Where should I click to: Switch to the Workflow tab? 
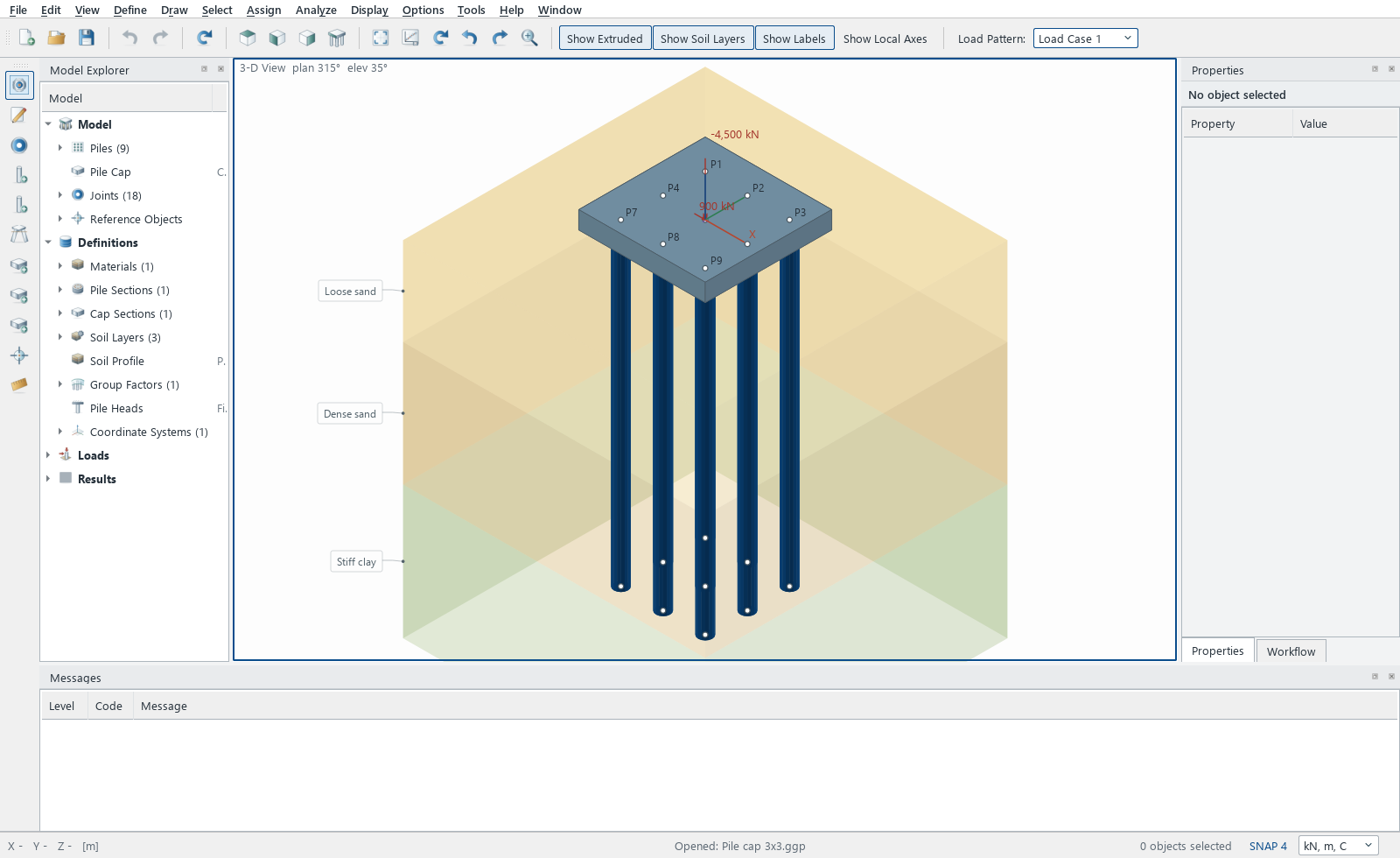tap(1291, 651)
